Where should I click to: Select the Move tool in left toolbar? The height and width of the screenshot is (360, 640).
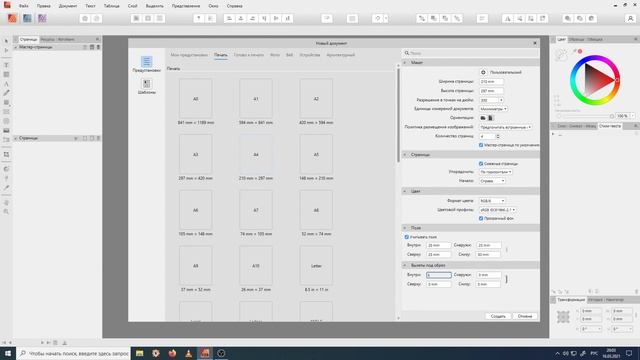pos(6,41)
